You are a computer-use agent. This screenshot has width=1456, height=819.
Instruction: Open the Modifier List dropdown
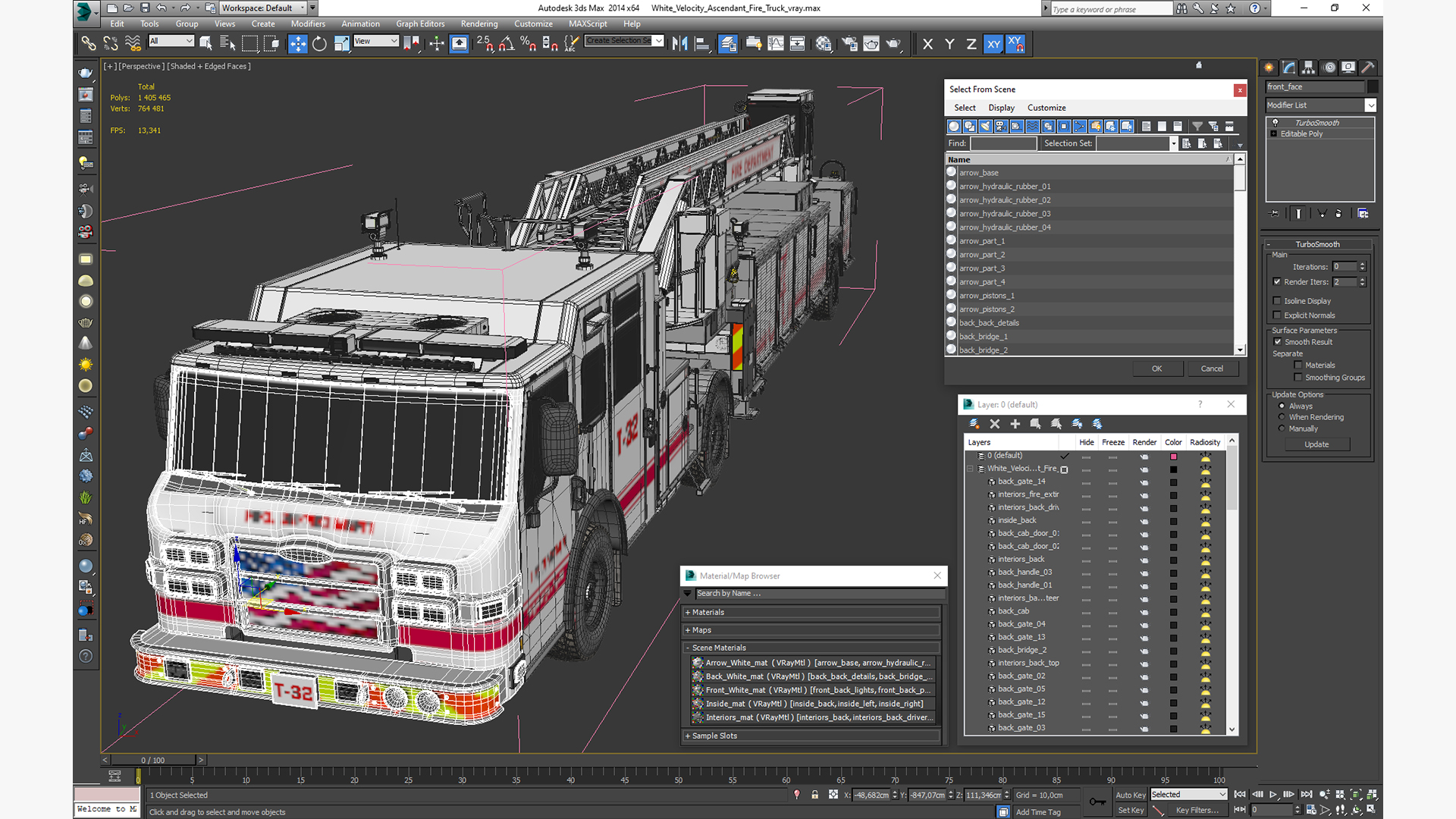coord(1370,105)
